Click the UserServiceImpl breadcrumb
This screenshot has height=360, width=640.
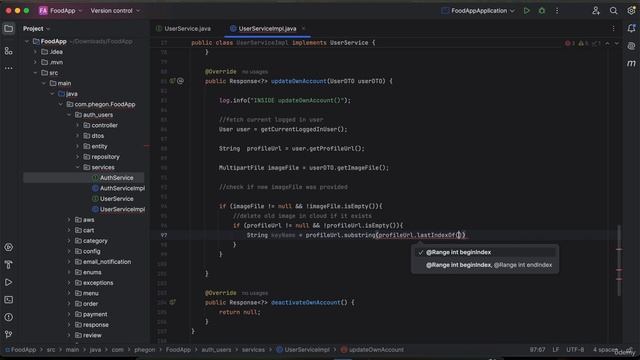point(303,350)
